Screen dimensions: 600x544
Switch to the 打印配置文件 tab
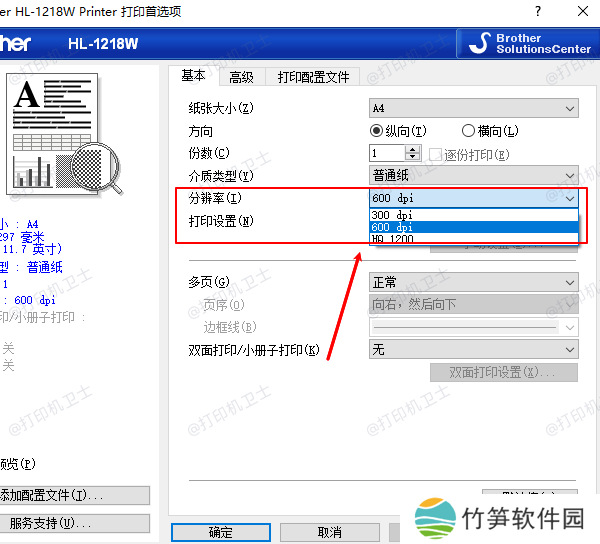(x=313, y=77)
